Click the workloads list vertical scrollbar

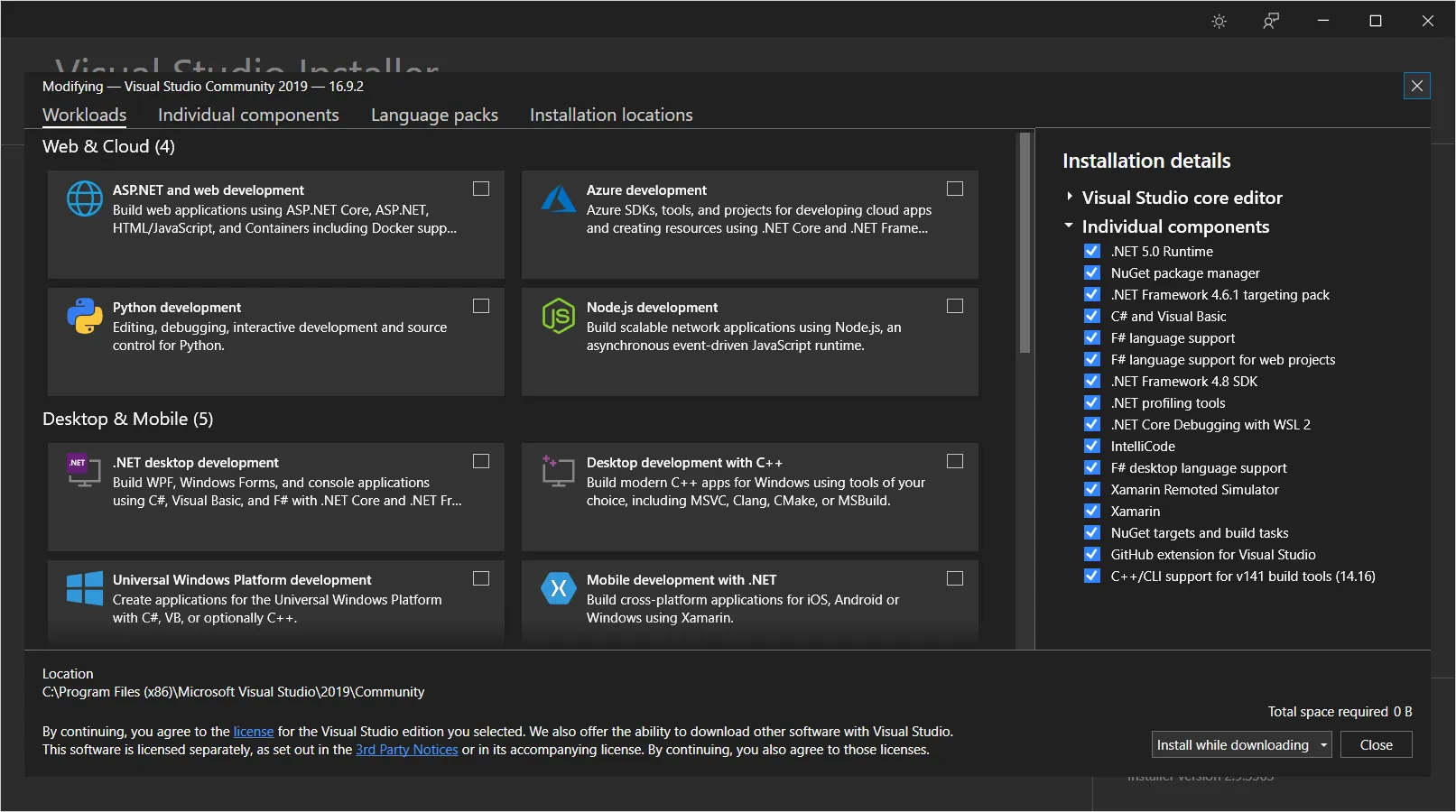(1025, 244)
